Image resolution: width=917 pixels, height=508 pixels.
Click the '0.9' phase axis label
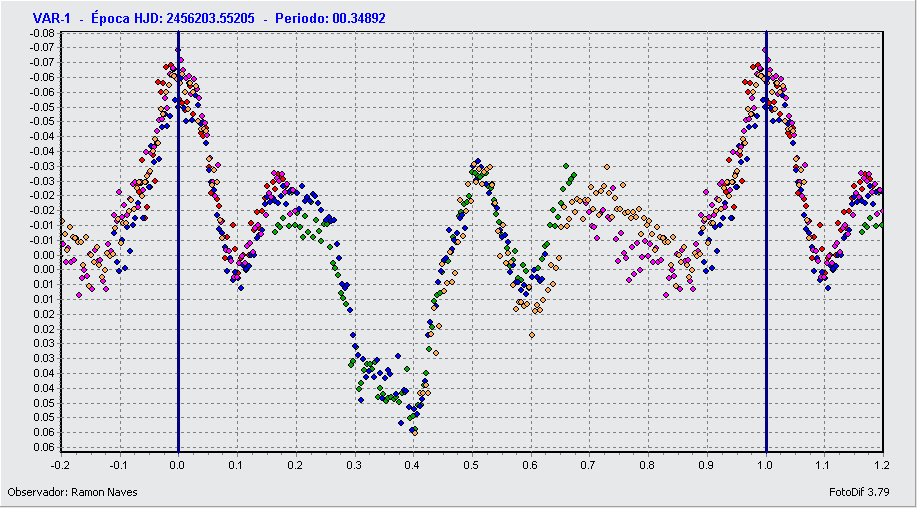pyautogui.click(x=706, y=465)
